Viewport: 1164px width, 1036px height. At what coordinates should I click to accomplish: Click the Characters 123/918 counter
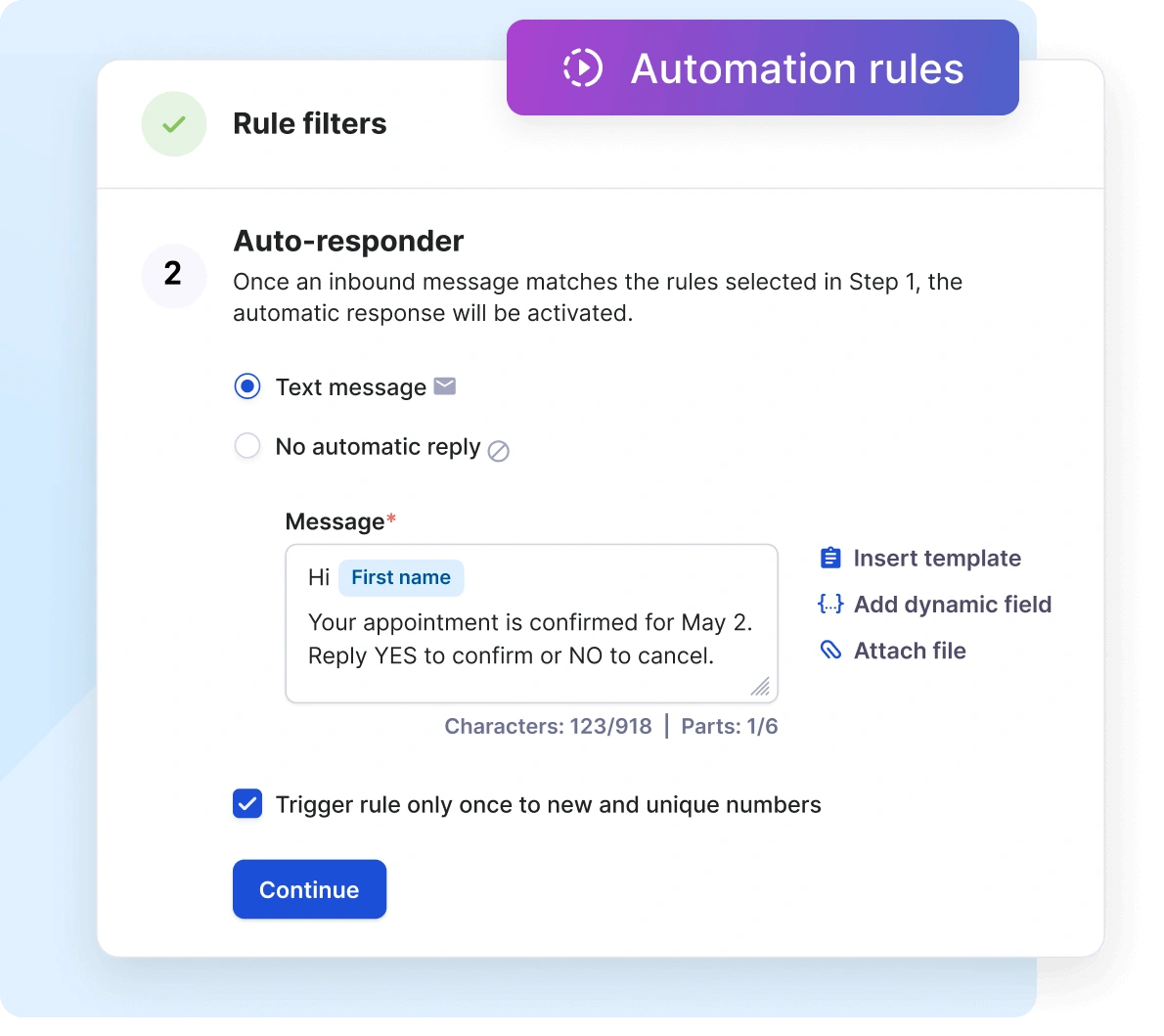click(548, 726)
